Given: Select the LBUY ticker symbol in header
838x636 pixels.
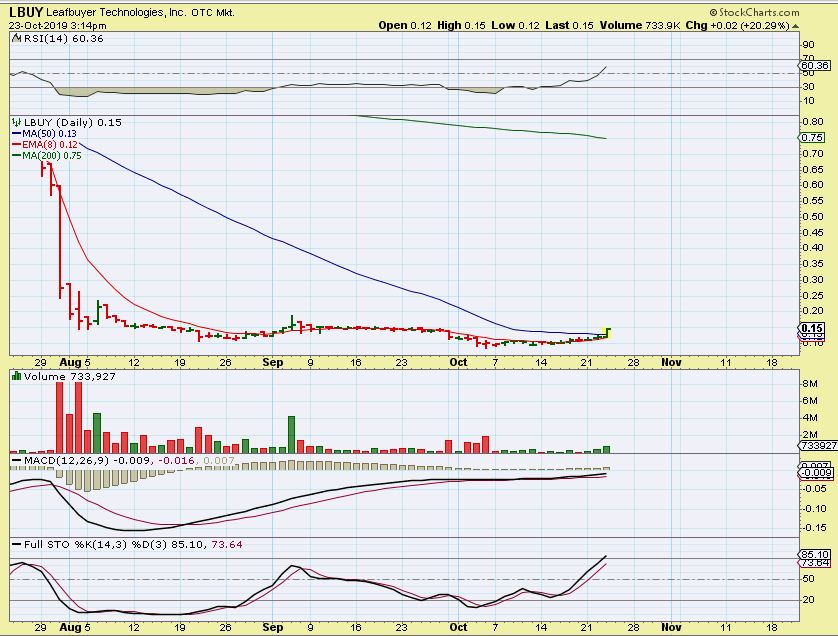Looking at the screenshot, I should (26, 12).
